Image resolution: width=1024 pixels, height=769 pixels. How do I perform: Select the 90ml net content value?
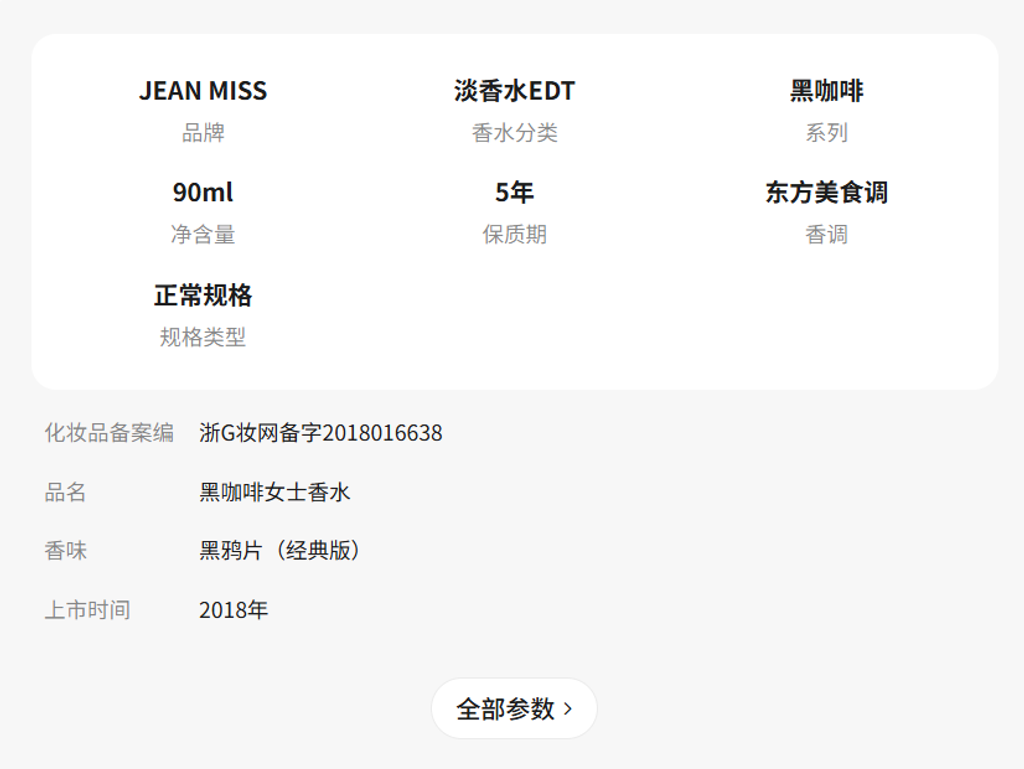(x=203, y=192)
